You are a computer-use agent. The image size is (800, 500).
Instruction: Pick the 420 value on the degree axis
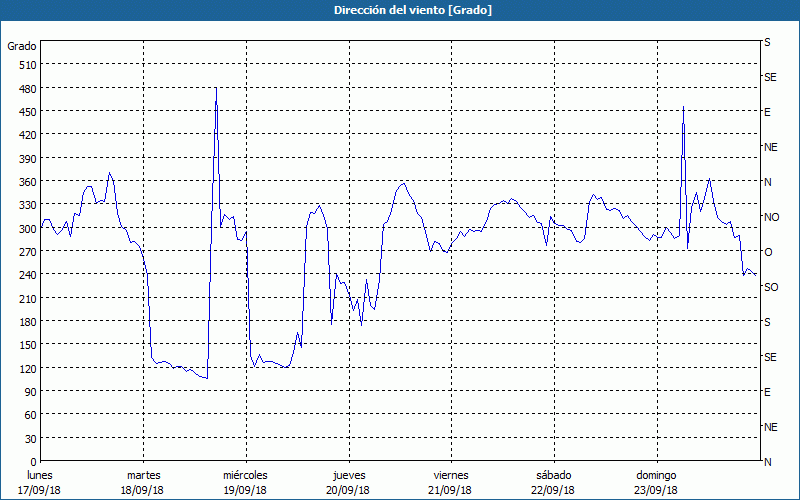(x=28, y=135)
